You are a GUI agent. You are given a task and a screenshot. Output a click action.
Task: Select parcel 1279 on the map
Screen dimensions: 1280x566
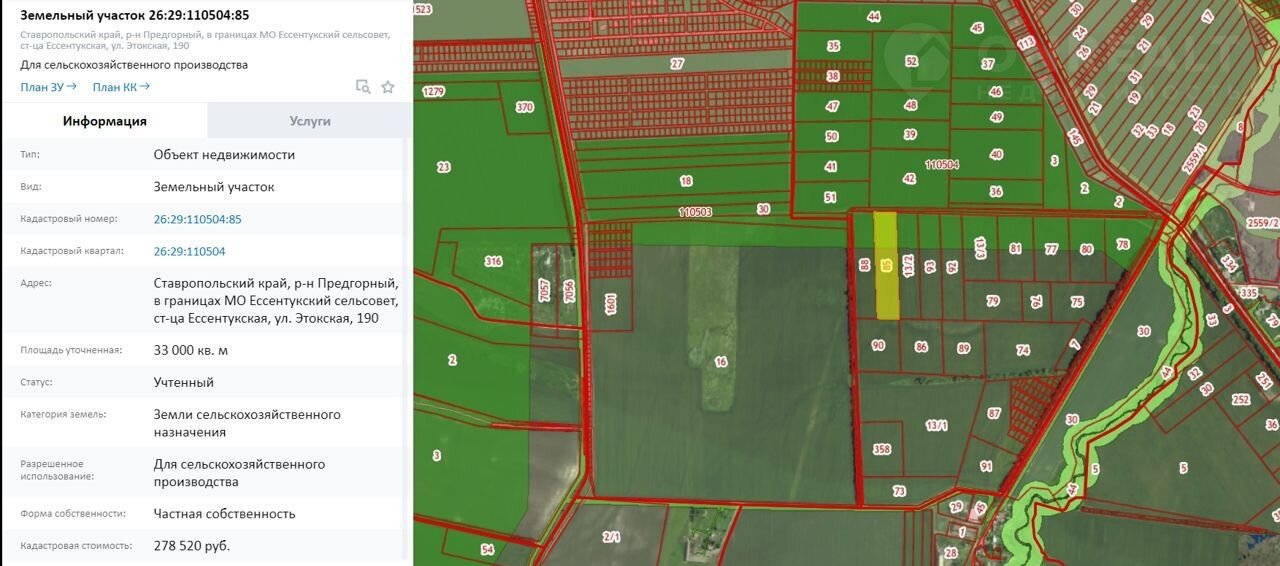coord(433,92)
